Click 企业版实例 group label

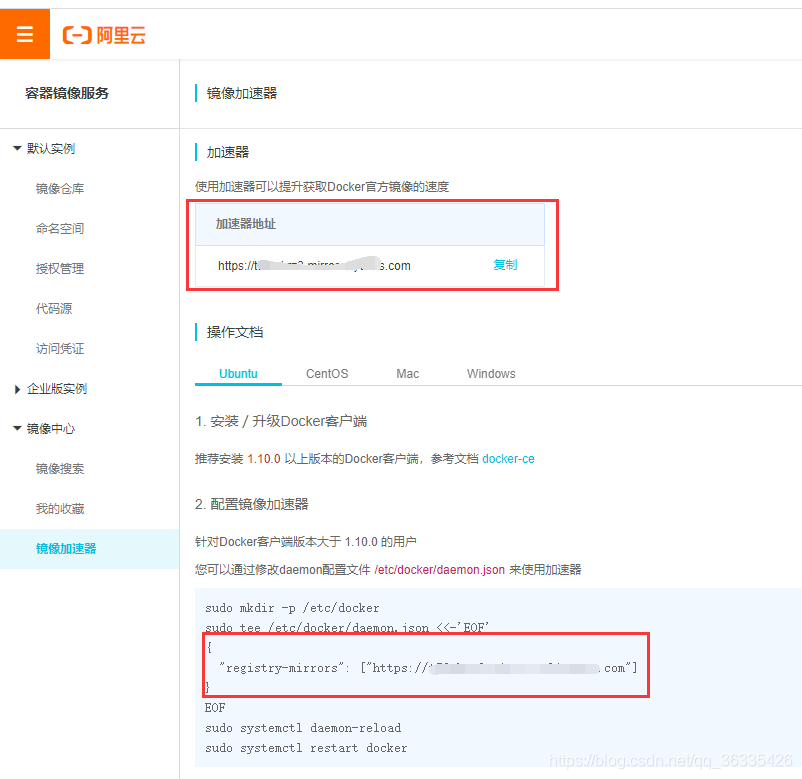tap(57, 389)
